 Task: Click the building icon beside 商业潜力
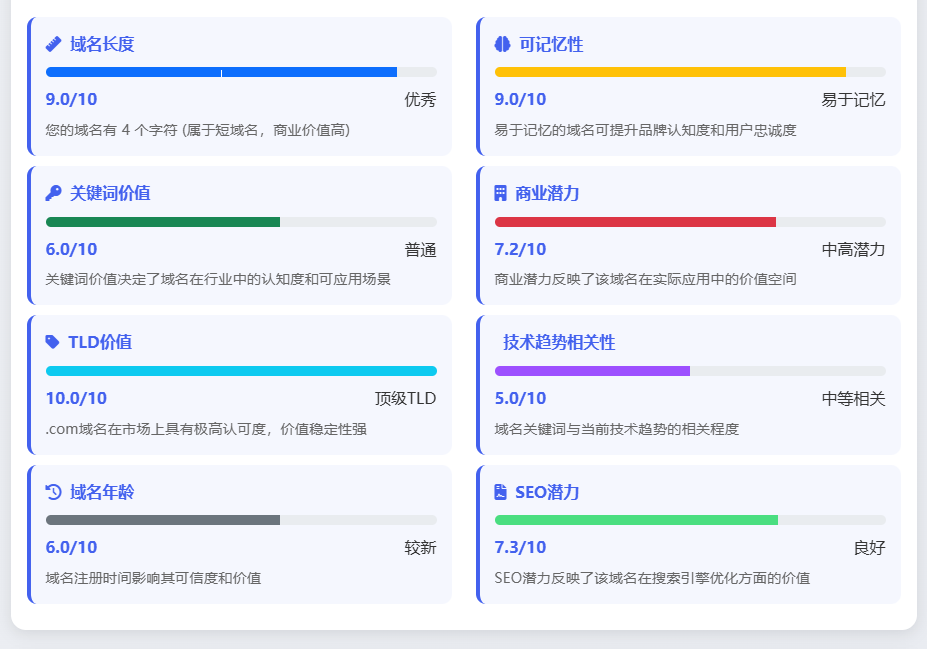click(501, 193)
